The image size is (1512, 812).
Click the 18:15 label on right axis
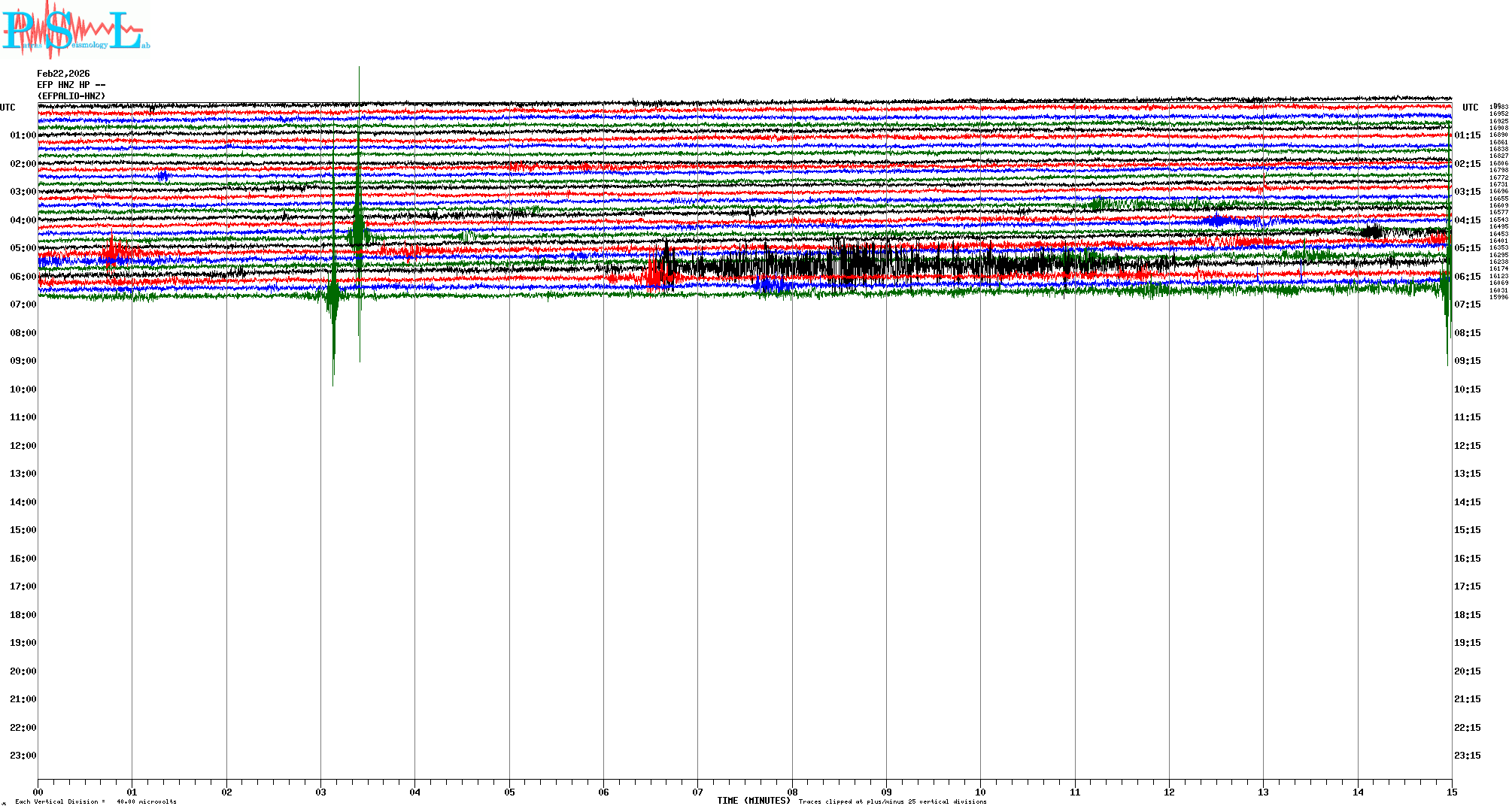point(1467,615)
